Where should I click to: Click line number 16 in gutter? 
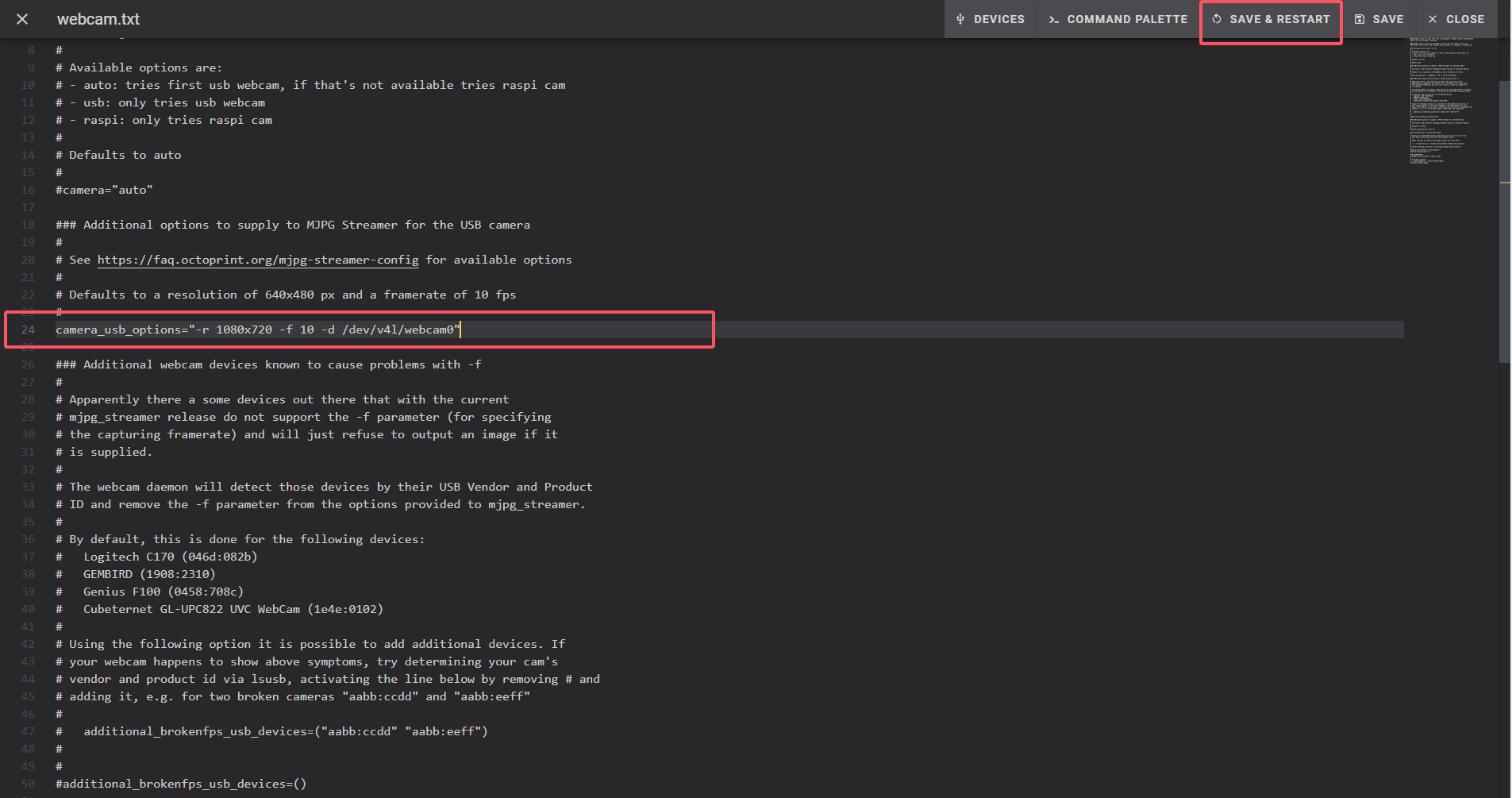29,190
